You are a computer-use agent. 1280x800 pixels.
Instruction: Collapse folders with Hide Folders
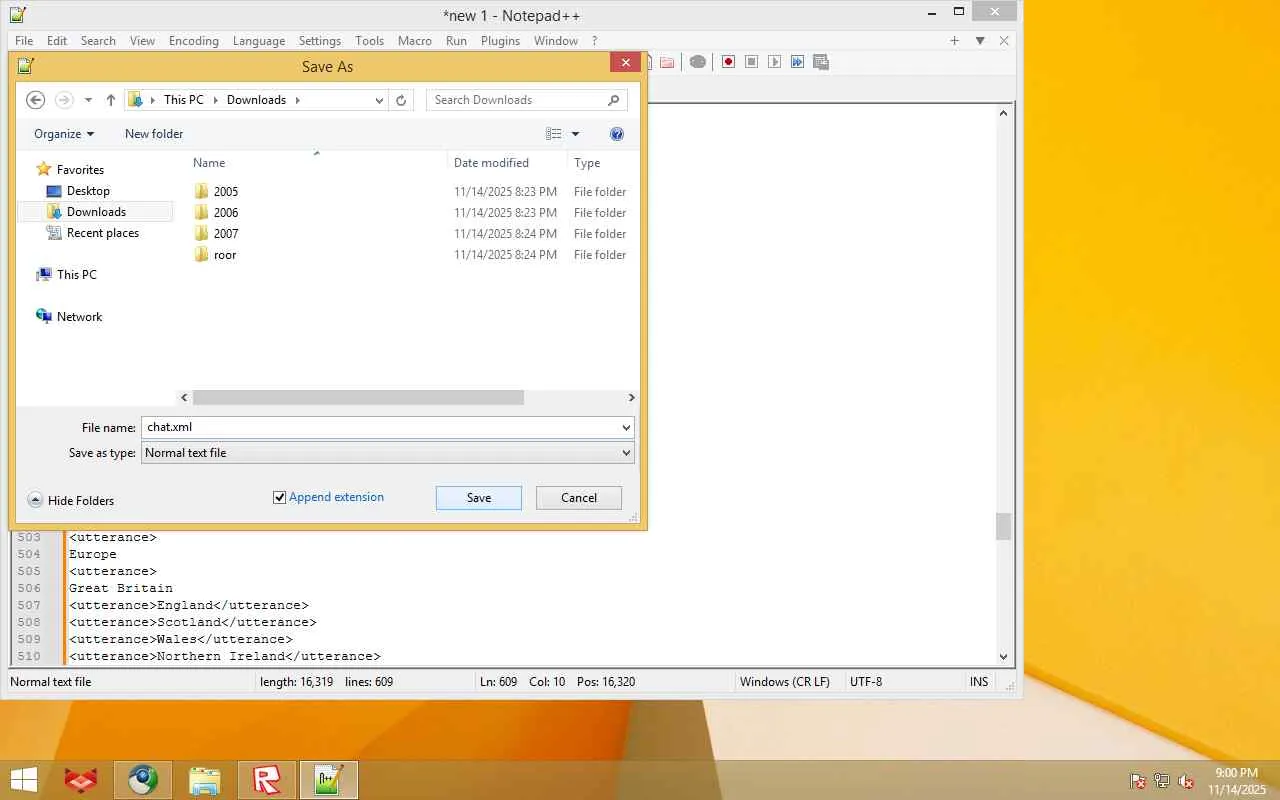coord(71,500)
